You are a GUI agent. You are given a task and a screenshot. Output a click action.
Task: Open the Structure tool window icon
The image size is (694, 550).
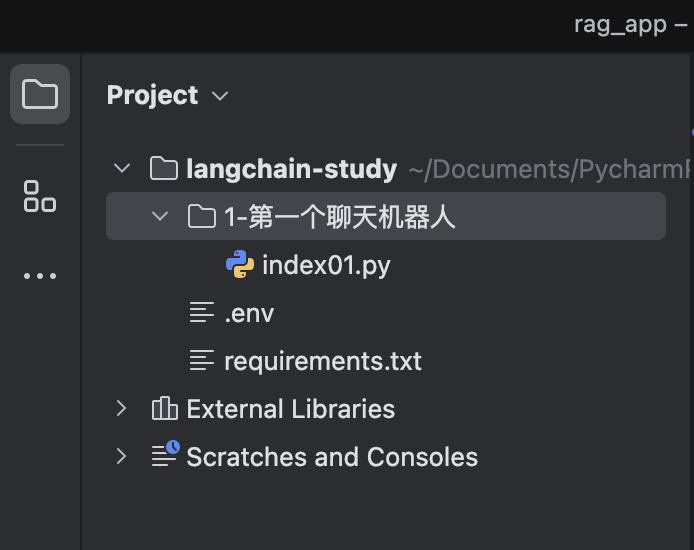[x=40, y=196]
